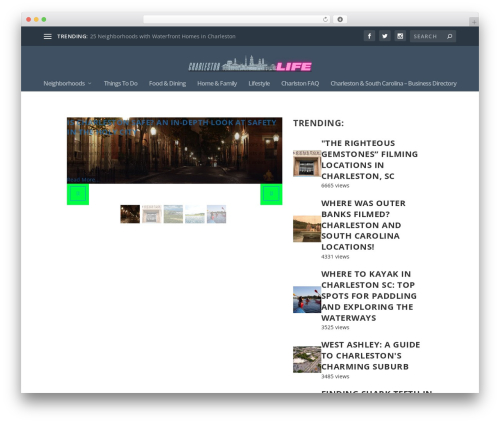Image resolution: width=500 pixels, height=423 pixels.
Task: Go to next slide with right green arrow
Action: coord(271,194)
